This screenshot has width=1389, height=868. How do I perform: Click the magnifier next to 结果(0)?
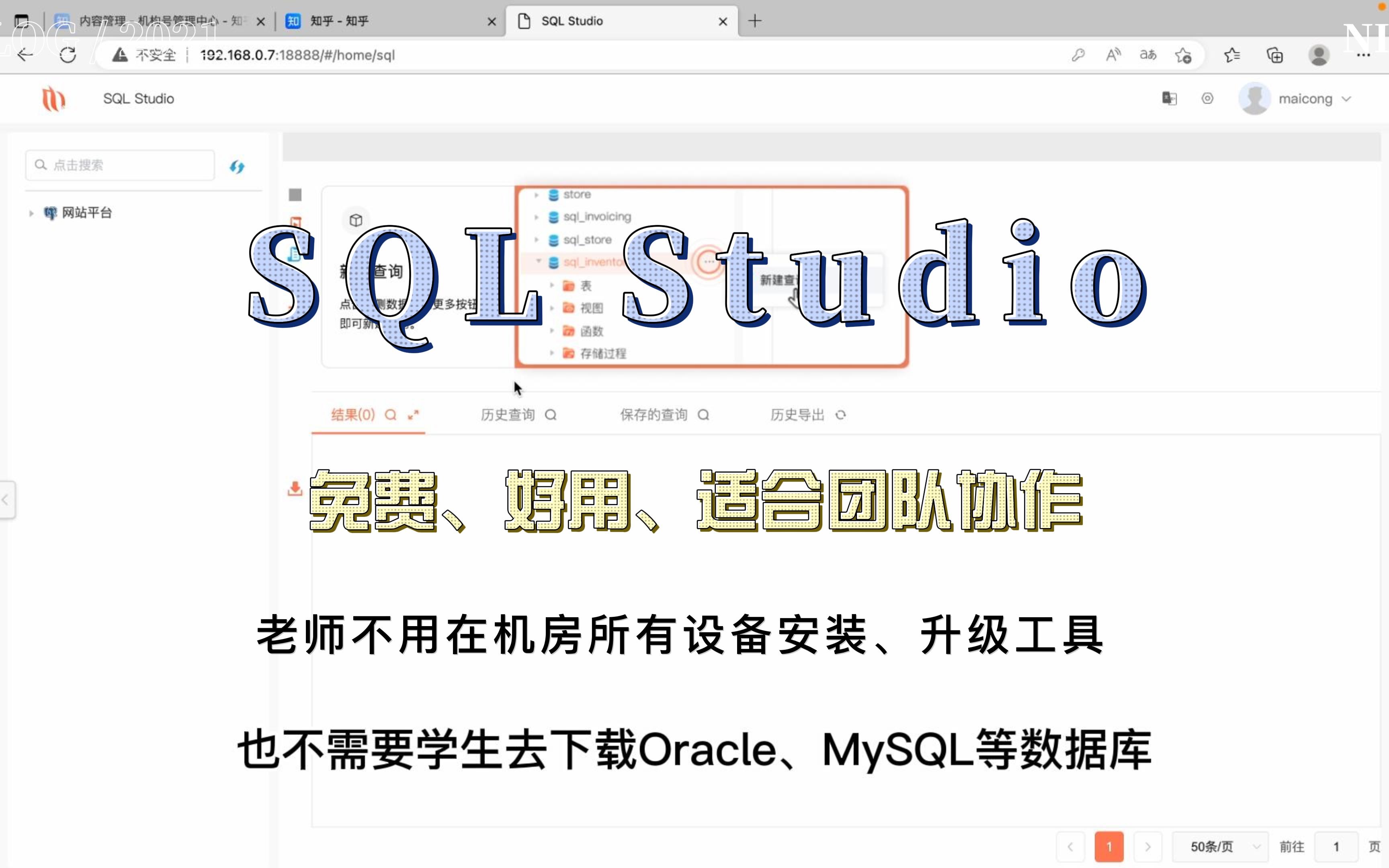(390, 414)
